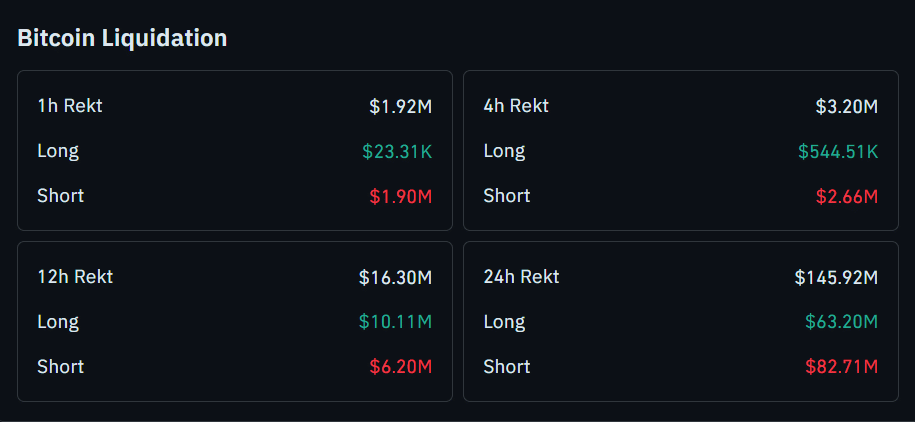Click the 1h total $1.92M value
Screen dimensions: 915x422
(x=400, y=106)
